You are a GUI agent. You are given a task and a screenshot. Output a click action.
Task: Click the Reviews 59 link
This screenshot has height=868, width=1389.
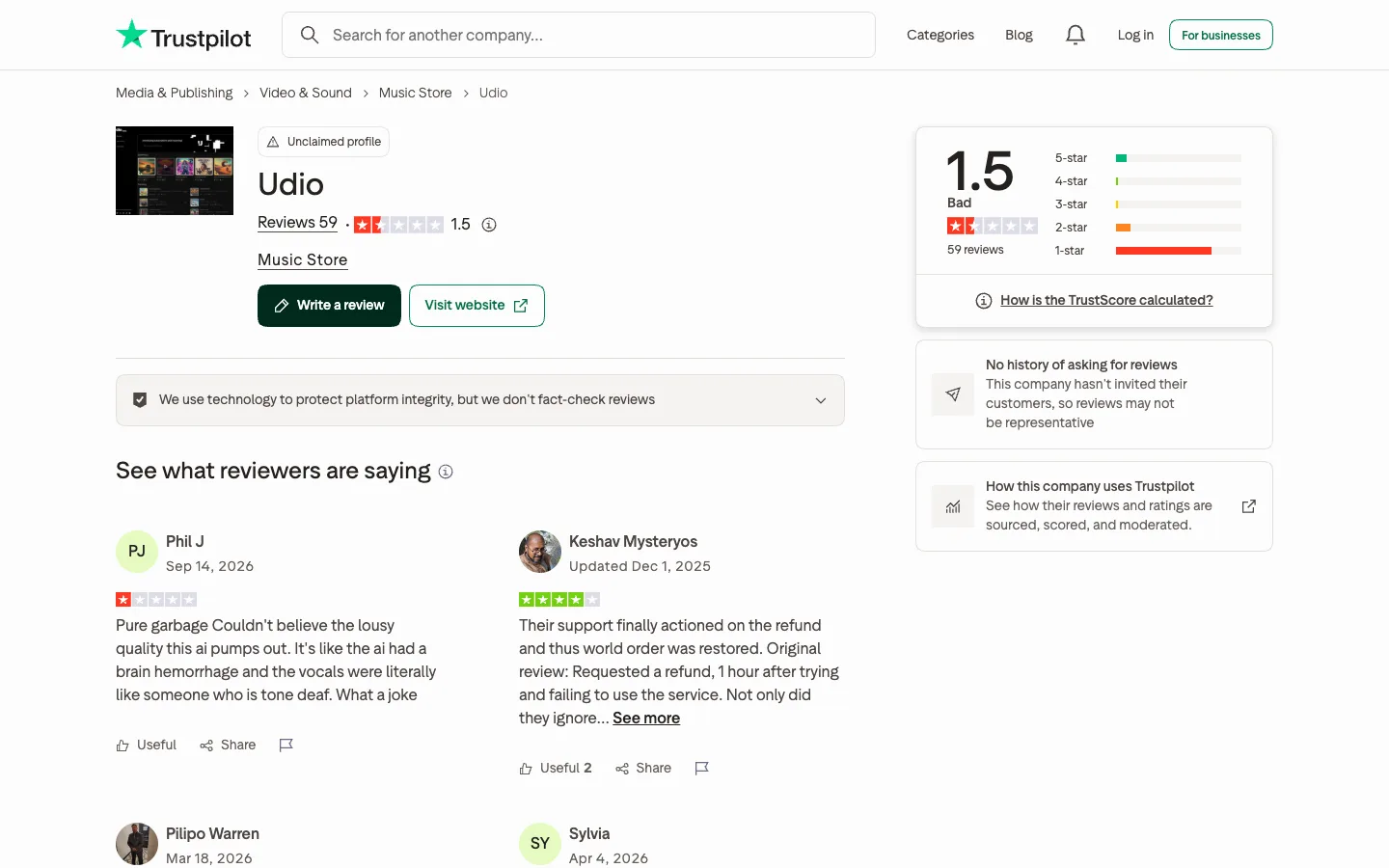[297, 223]
